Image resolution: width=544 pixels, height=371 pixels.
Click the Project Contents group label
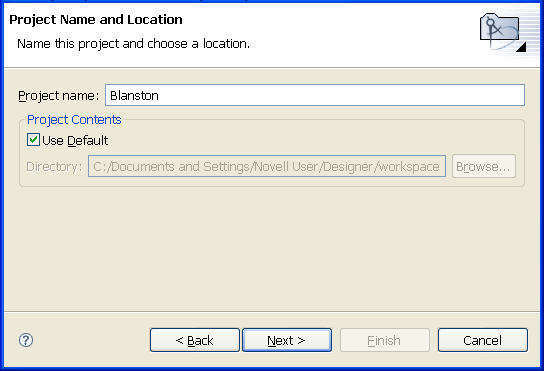coord(74,120)
